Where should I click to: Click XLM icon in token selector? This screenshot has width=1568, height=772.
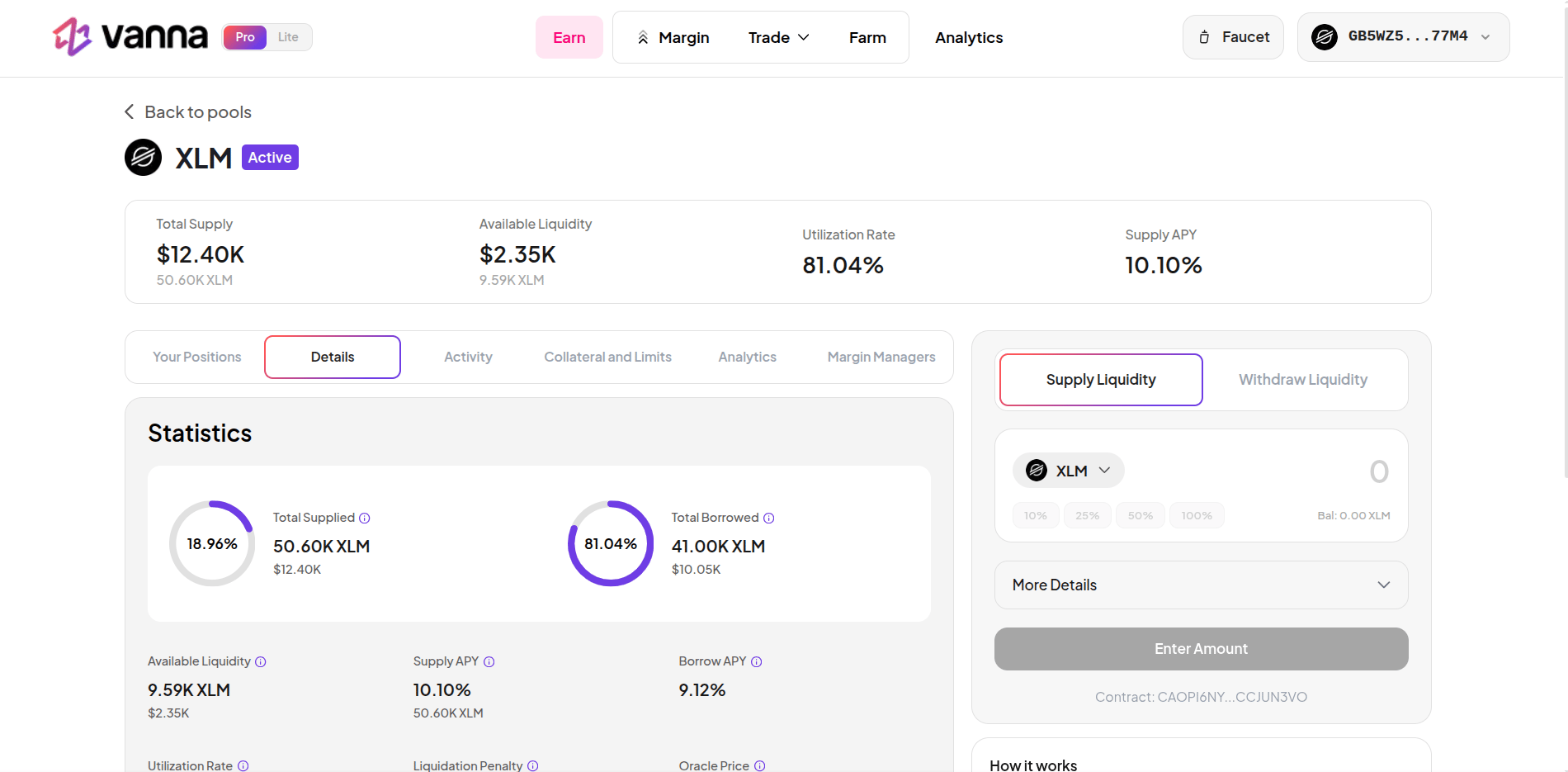tap(1037, 471)
